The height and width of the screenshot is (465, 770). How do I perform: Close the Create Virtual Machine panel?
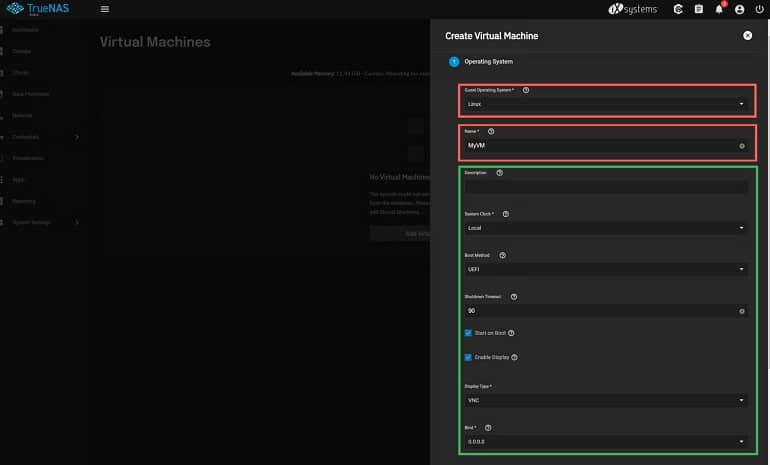(x=747, y=35)
